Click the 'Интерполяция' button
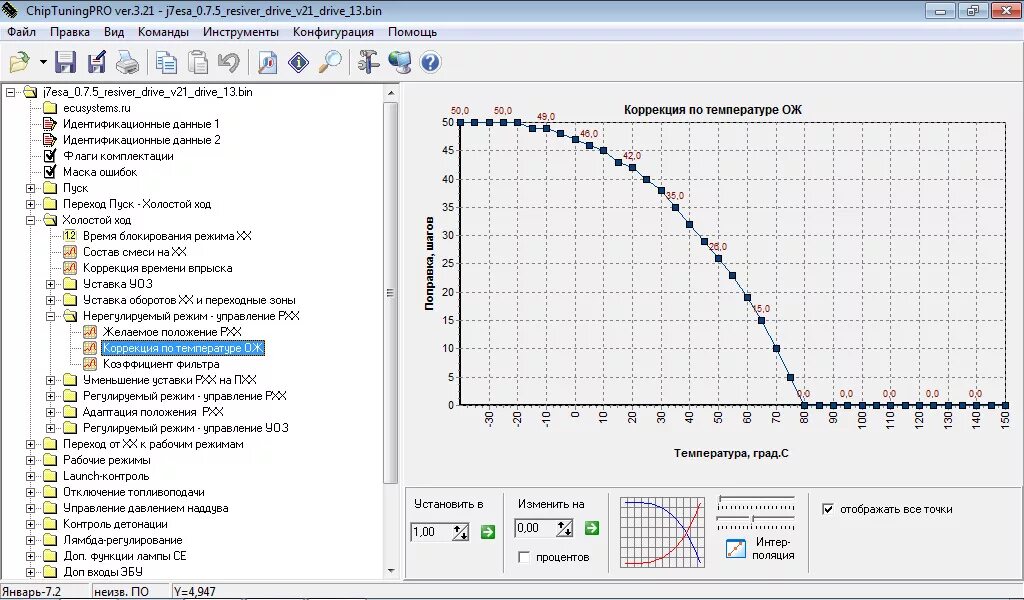 (x=760, y=548)
